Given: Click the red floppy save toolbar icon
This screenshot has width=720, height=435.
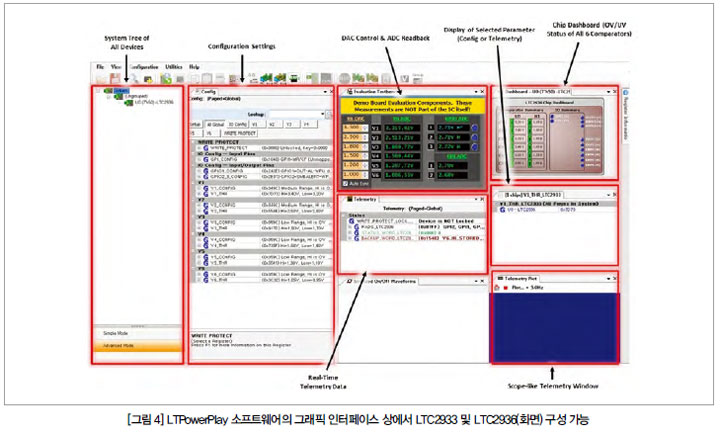Looking at the screenshot, I should [115, 79].
